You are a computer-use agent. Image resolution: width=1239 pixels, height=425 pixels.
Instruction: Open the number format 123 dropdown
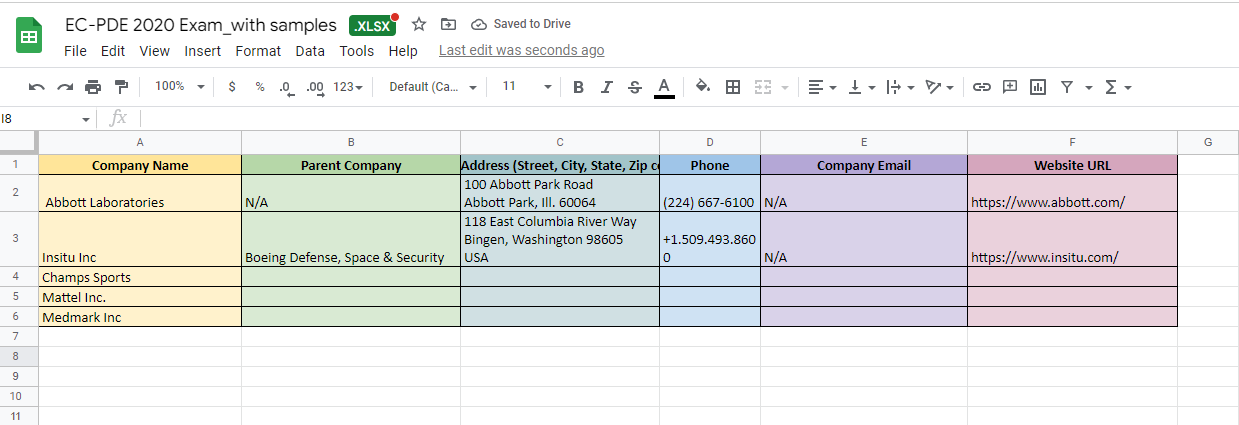[348, 87]
